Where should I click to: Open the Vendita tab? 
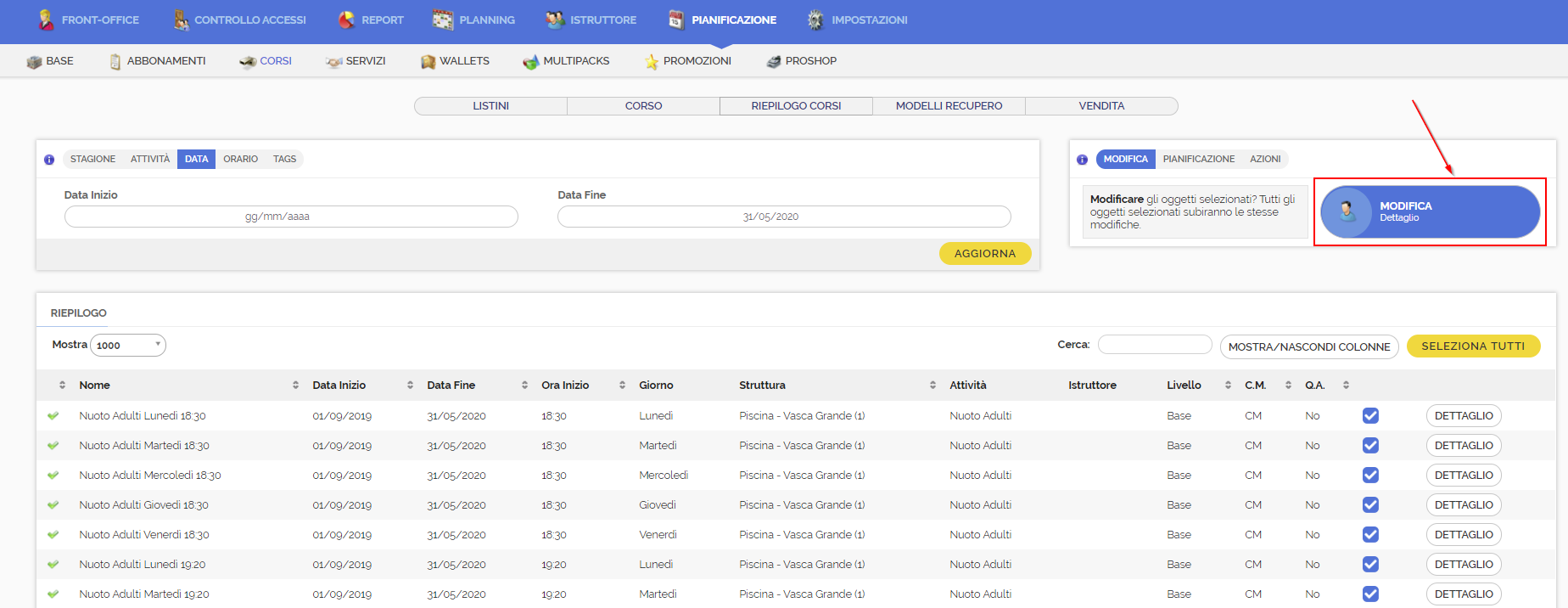point(1101,106)
